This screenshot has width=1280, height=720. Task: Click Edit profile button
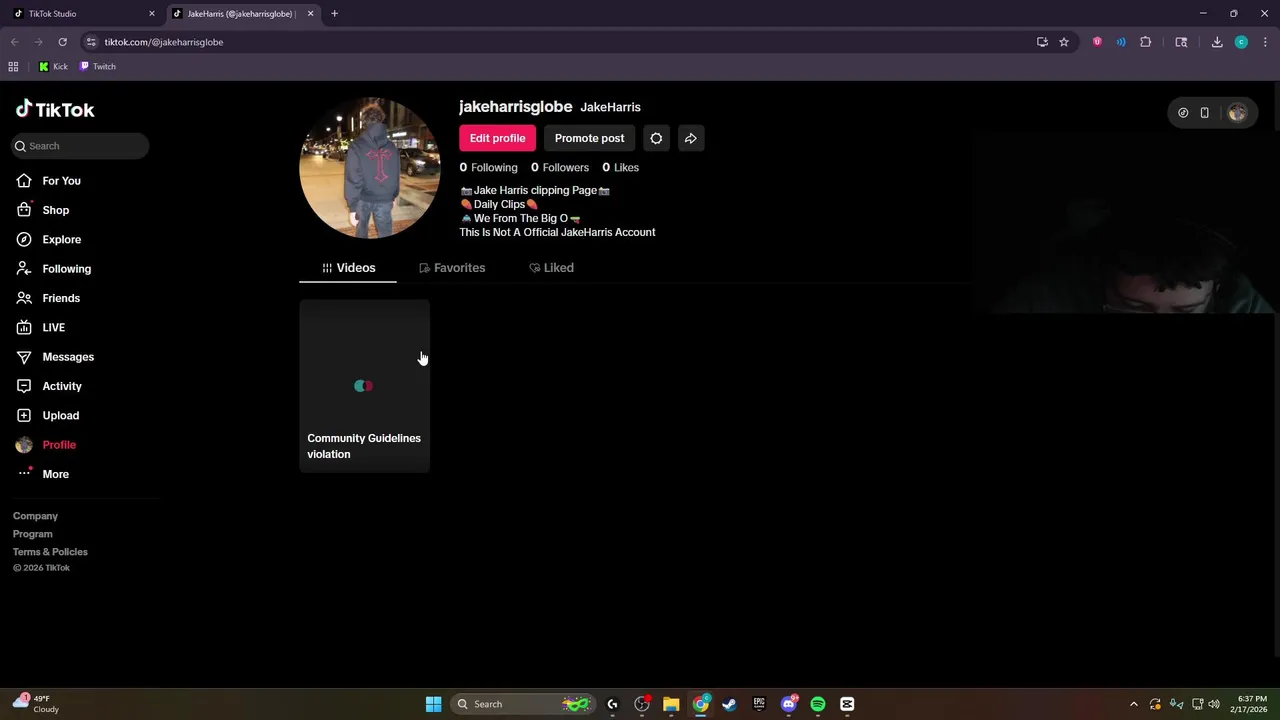[x=497, y=138]
